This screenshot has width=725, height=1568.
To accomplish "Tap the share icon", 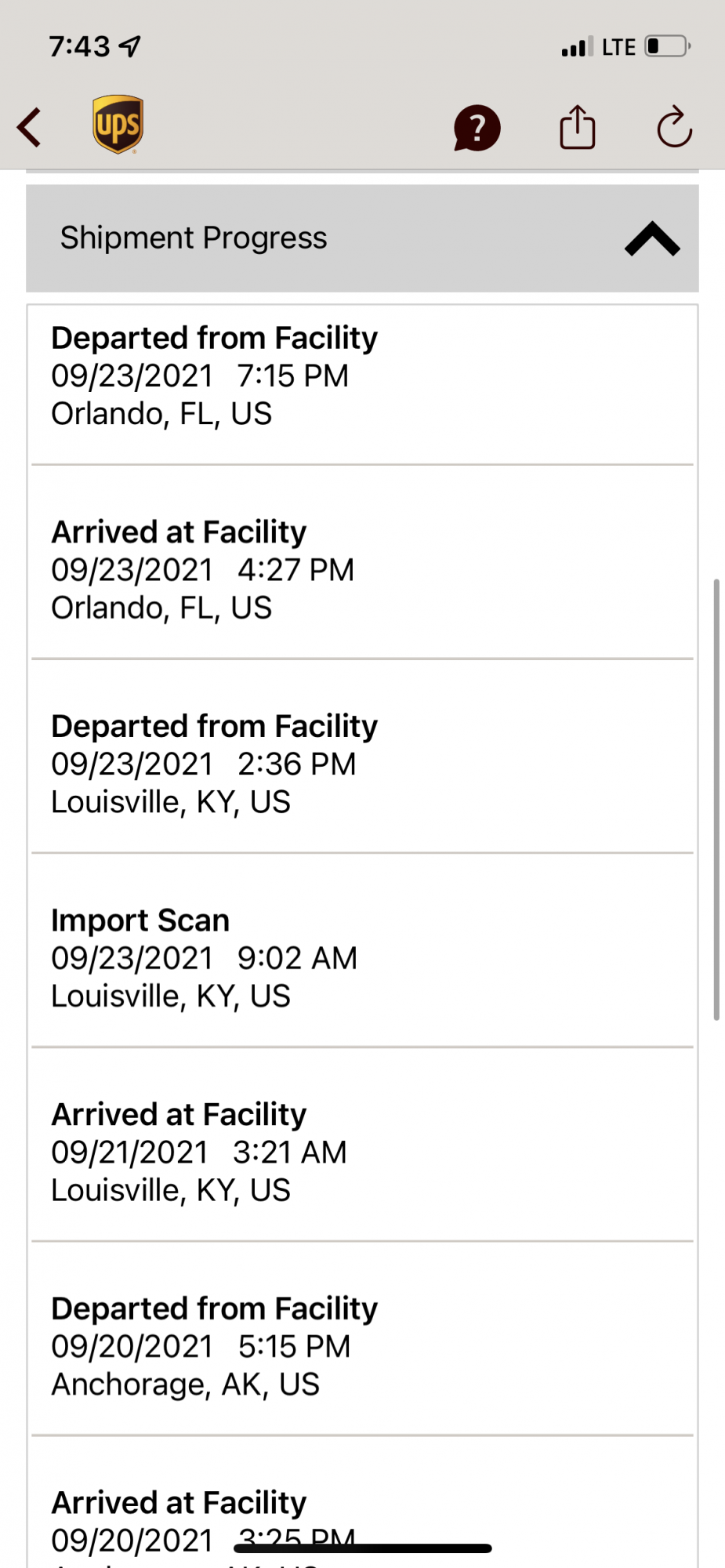I will tap(578, 127).
